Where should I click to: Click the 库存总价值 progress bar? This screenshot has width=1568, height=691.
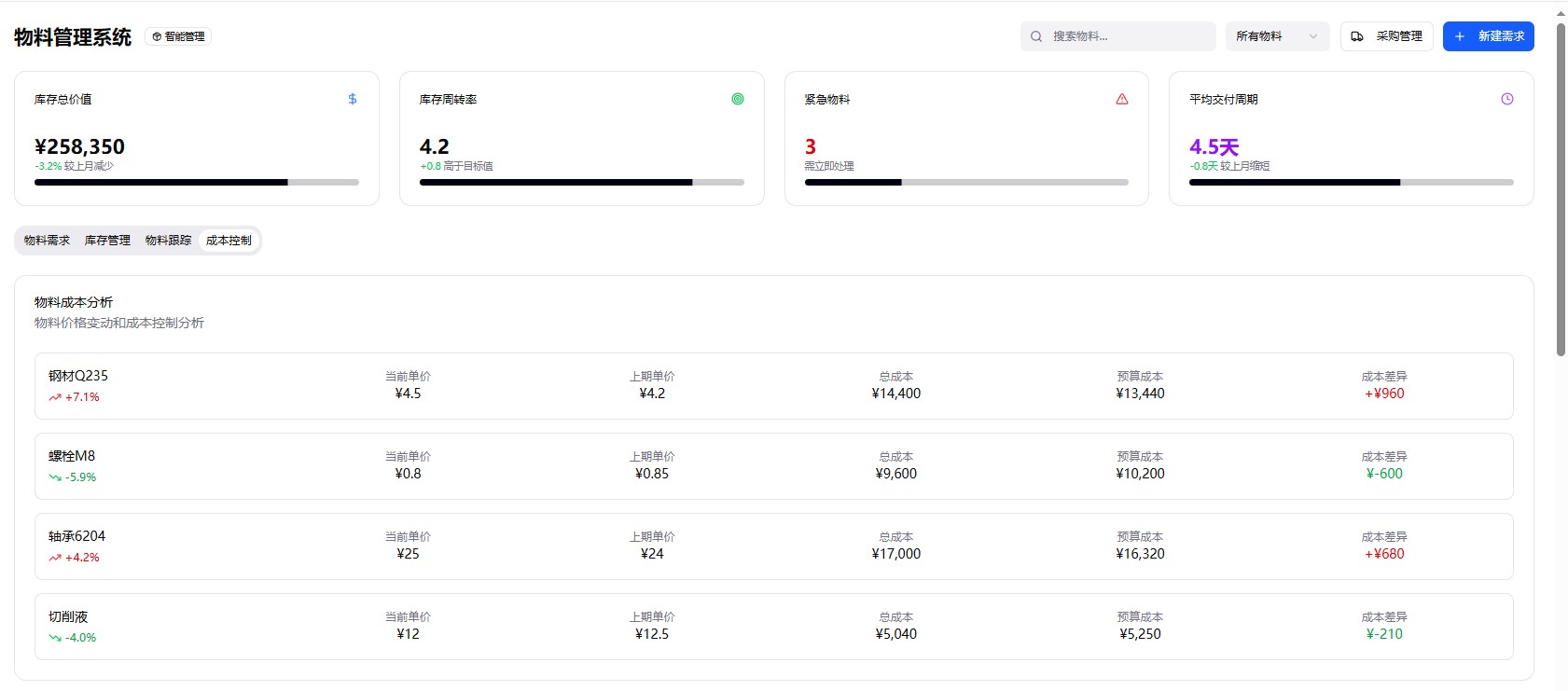click(197, 183)
